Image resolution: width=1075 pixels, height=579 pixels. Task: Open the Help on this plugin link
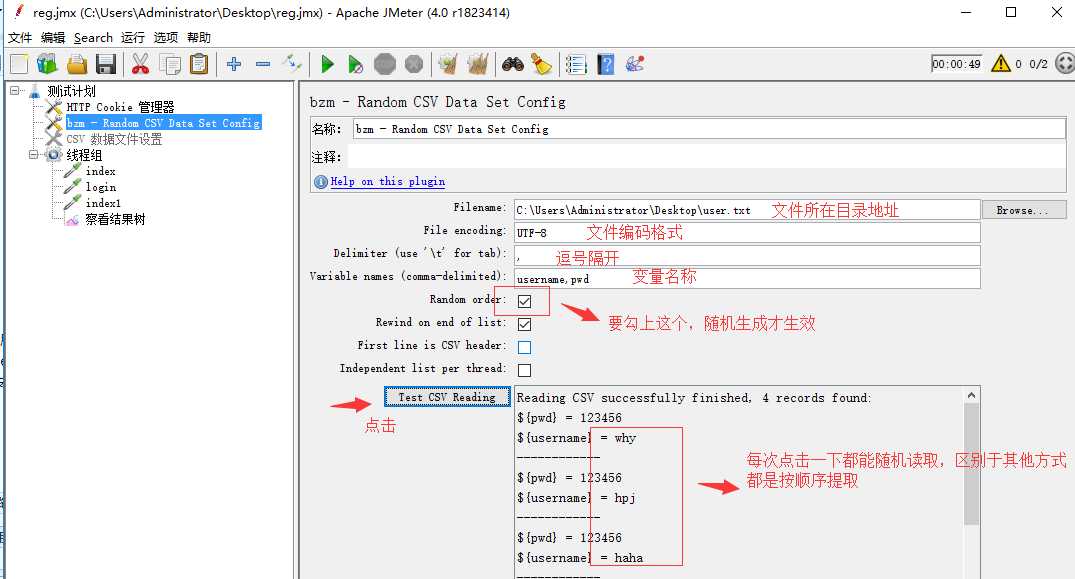387,181
